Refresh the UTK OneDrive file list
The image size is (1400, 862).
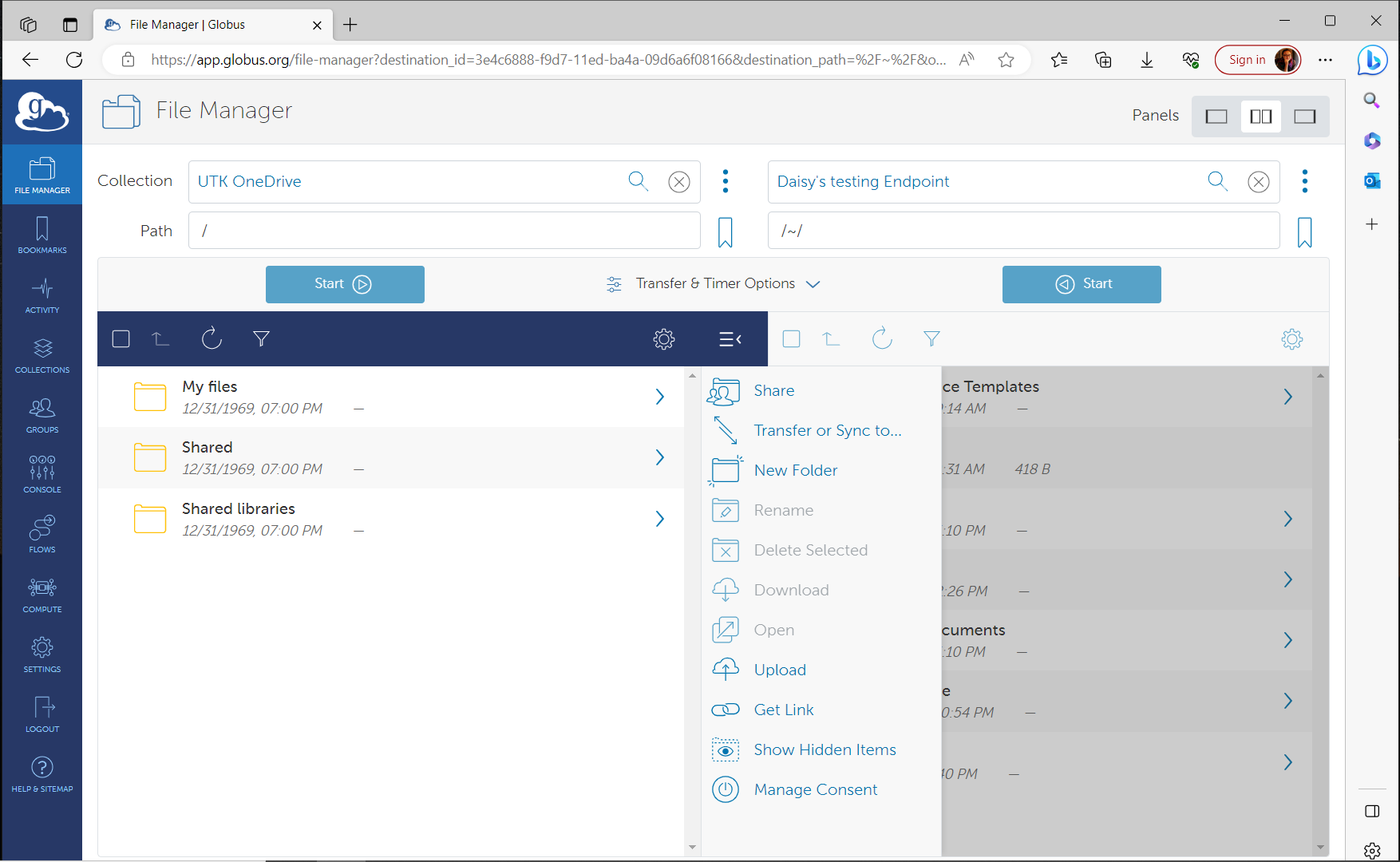click(x=212, y=339)
